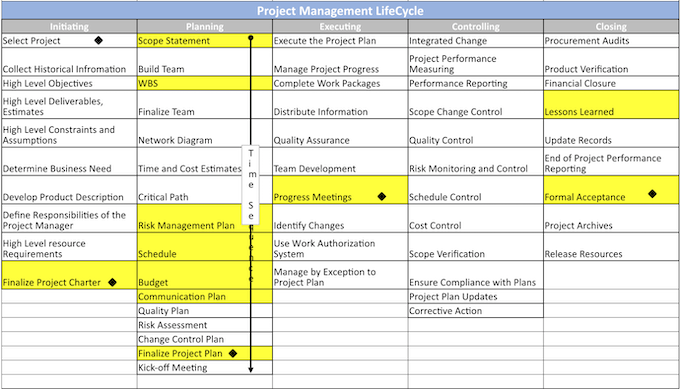This screenshot has height=389, width=680.
Task: Select the Product Verification cell
Action: (611, 62)
